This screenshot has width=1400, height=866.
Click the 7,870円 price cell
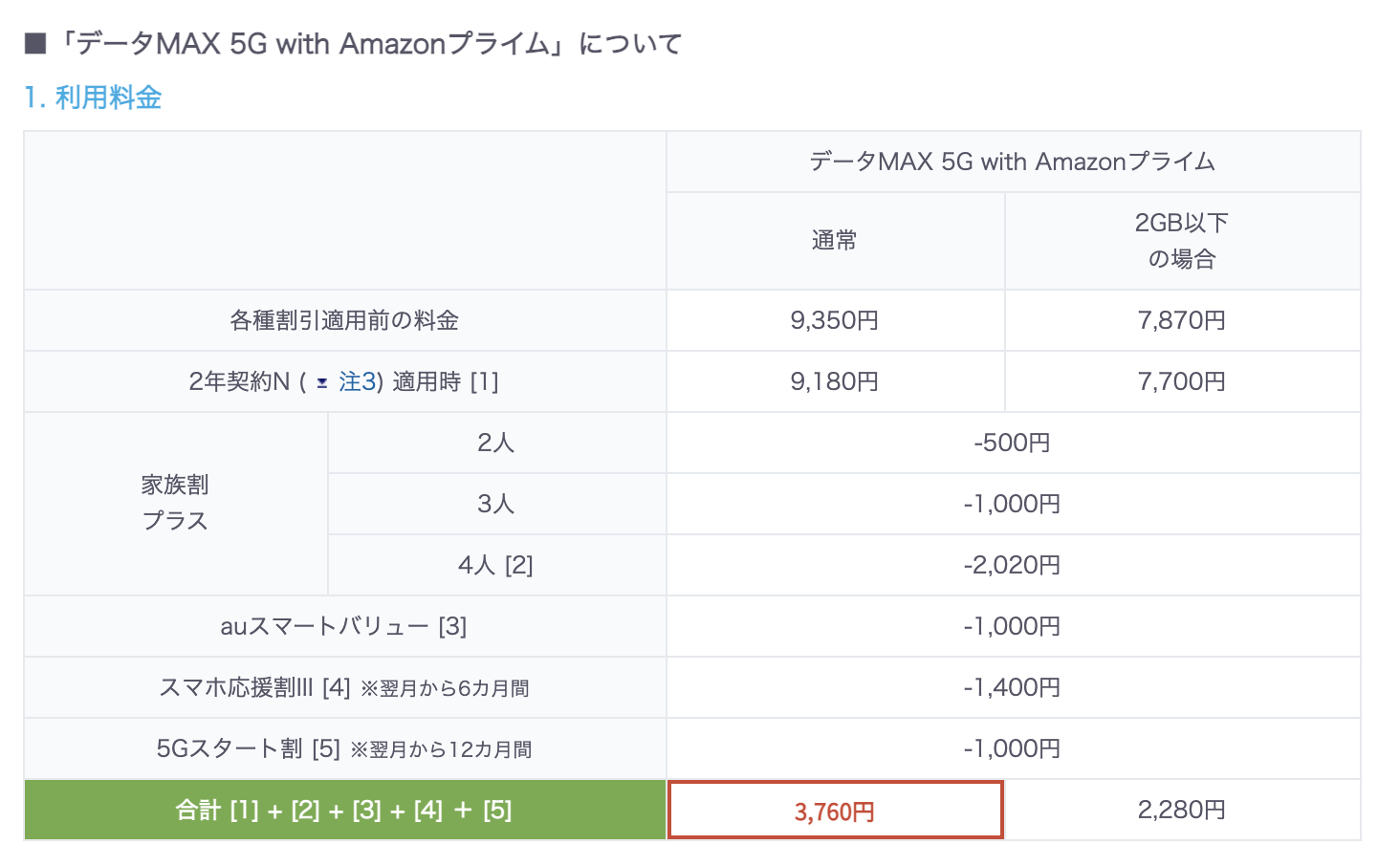[1182, 320]
